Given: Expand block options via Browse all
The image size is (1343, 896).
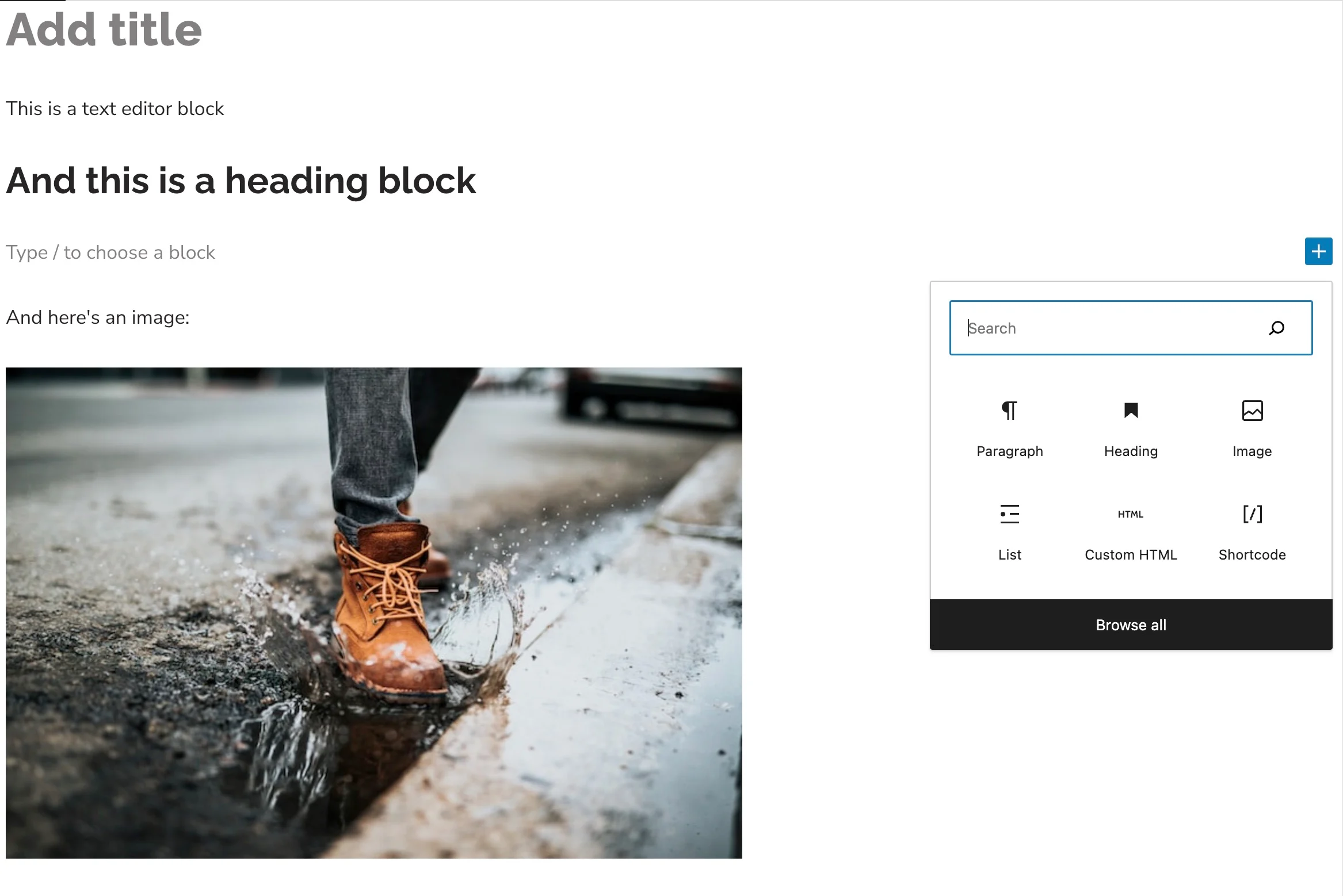Looking at the screenshot, I should pos(1131,625).
